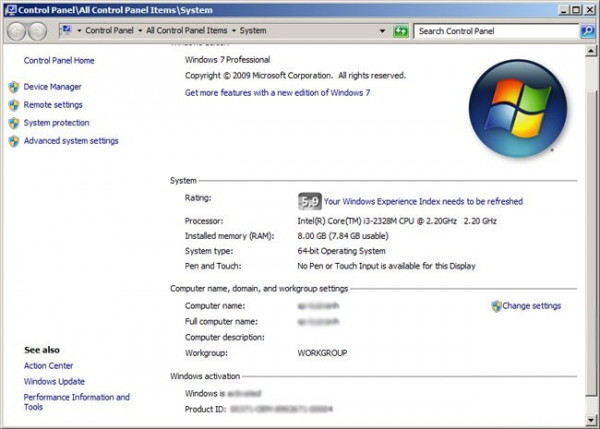Click the 64-bit Operating System value
The height and width of the screenshot is (429, 600).
point(341,251)
